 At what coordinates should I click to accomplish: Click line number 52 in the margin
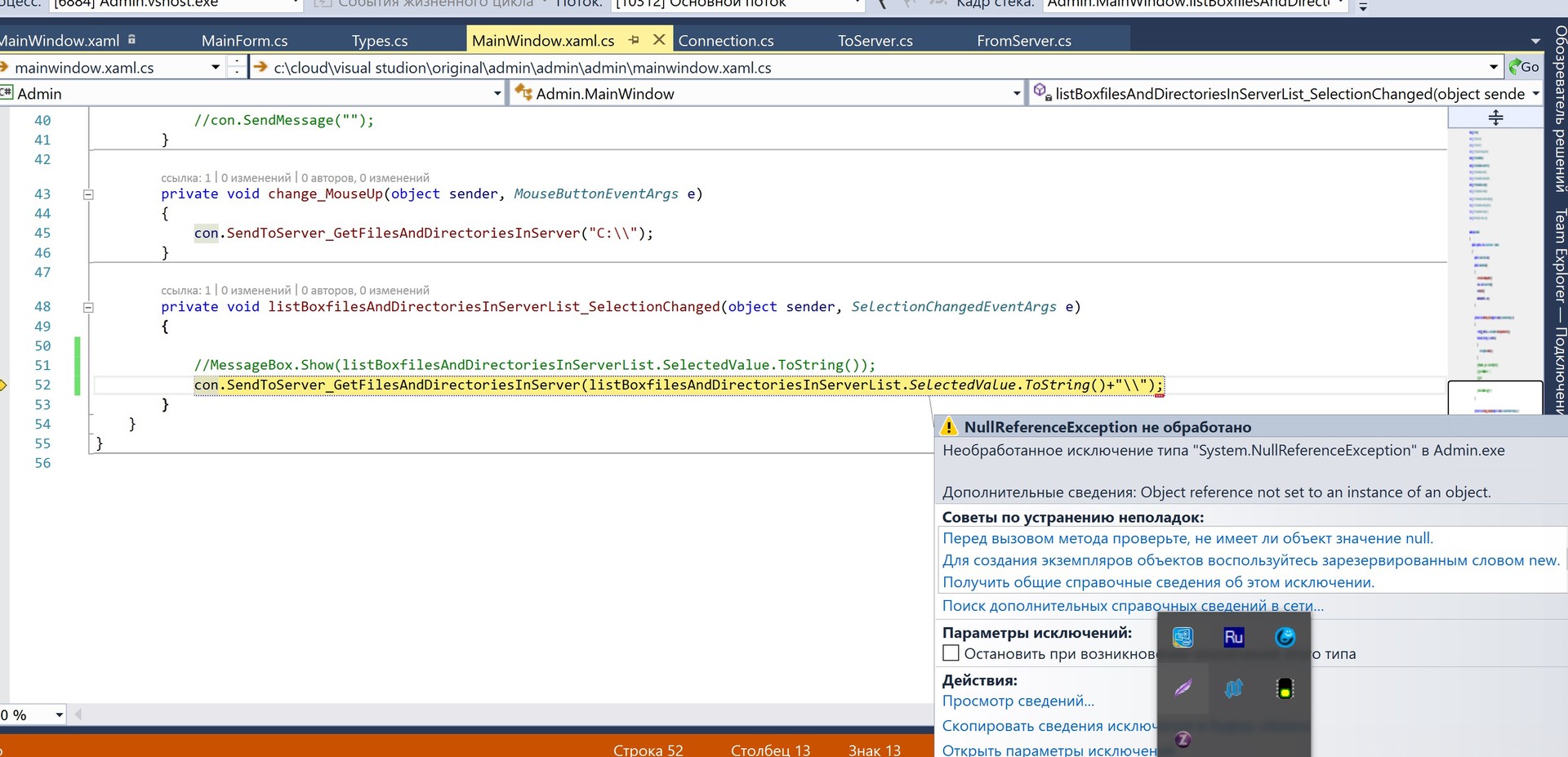42,385
